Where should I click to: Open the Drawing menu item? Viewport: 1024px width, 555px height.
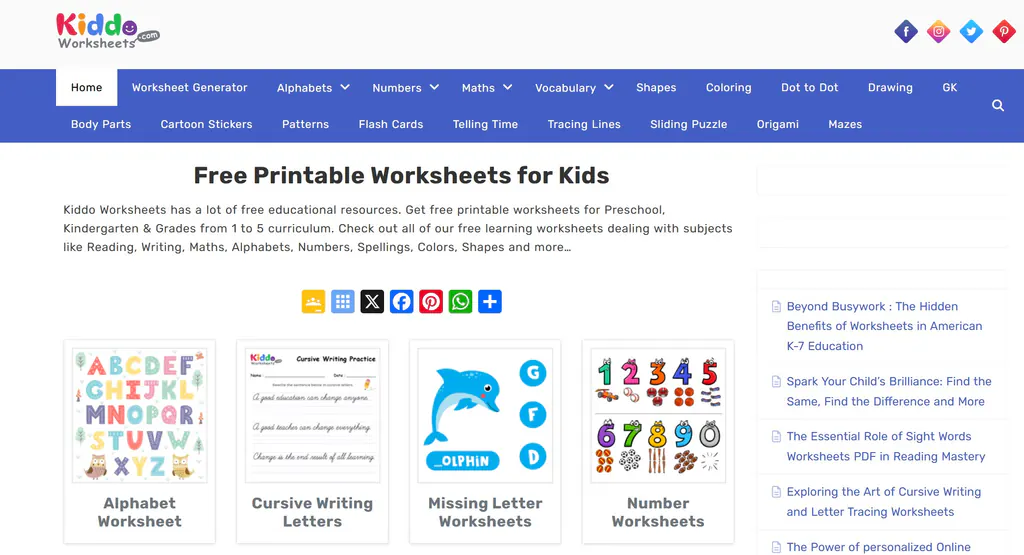[x=890, y=87]
